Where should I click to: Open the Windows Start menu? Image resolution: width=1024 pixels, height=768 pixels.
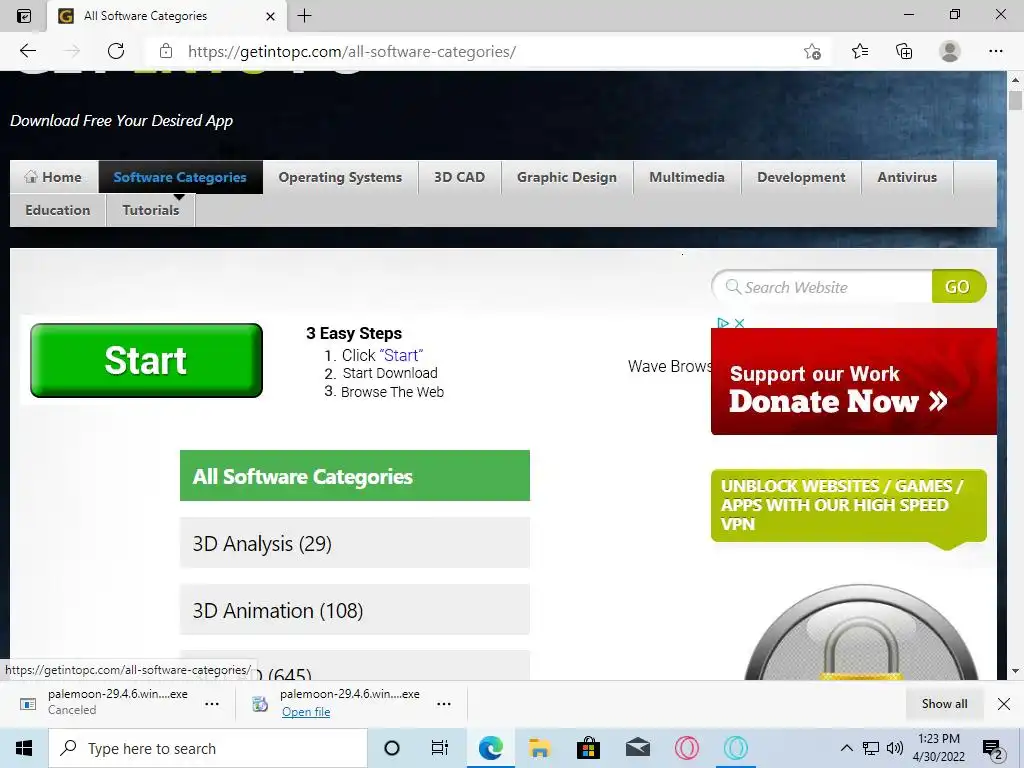24,748
